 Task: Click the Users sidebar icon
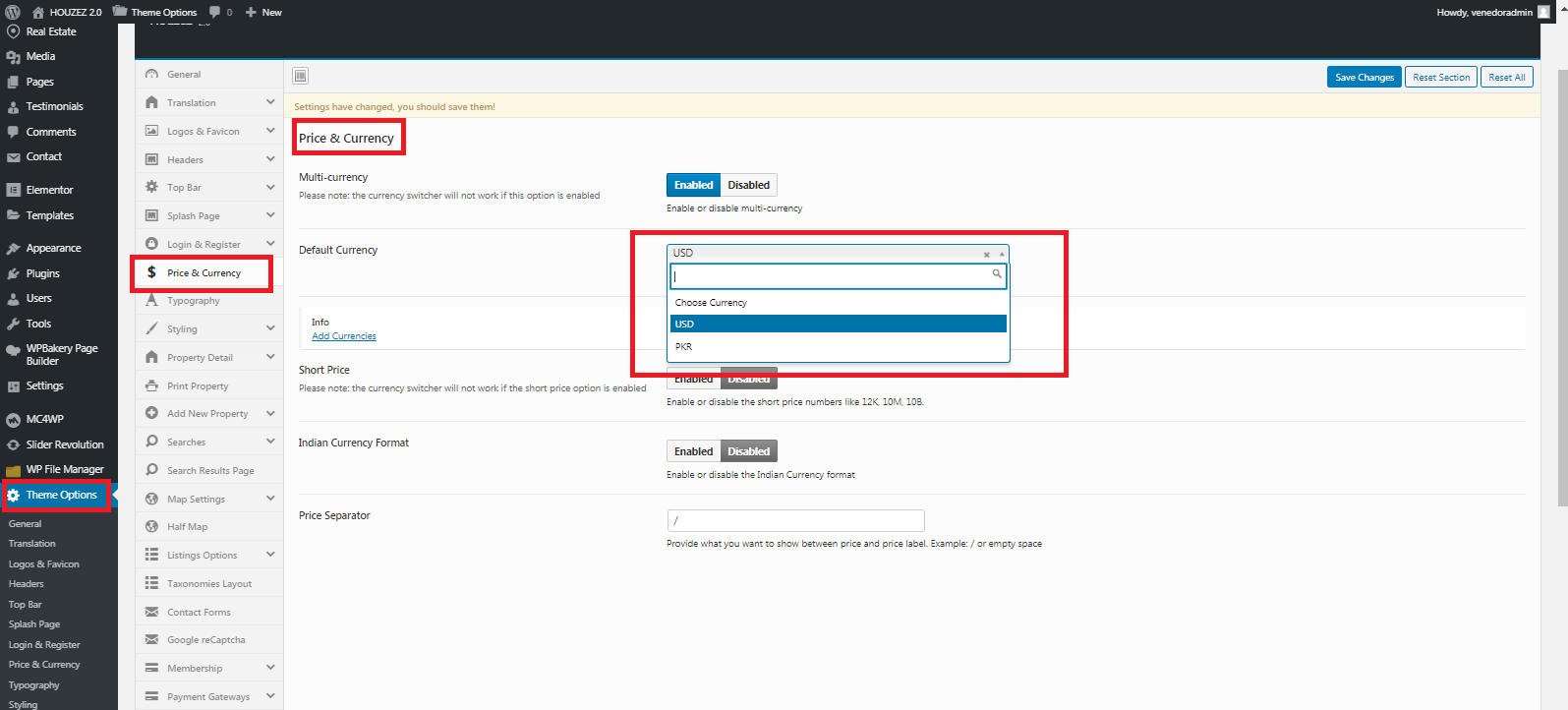[13, 298]
